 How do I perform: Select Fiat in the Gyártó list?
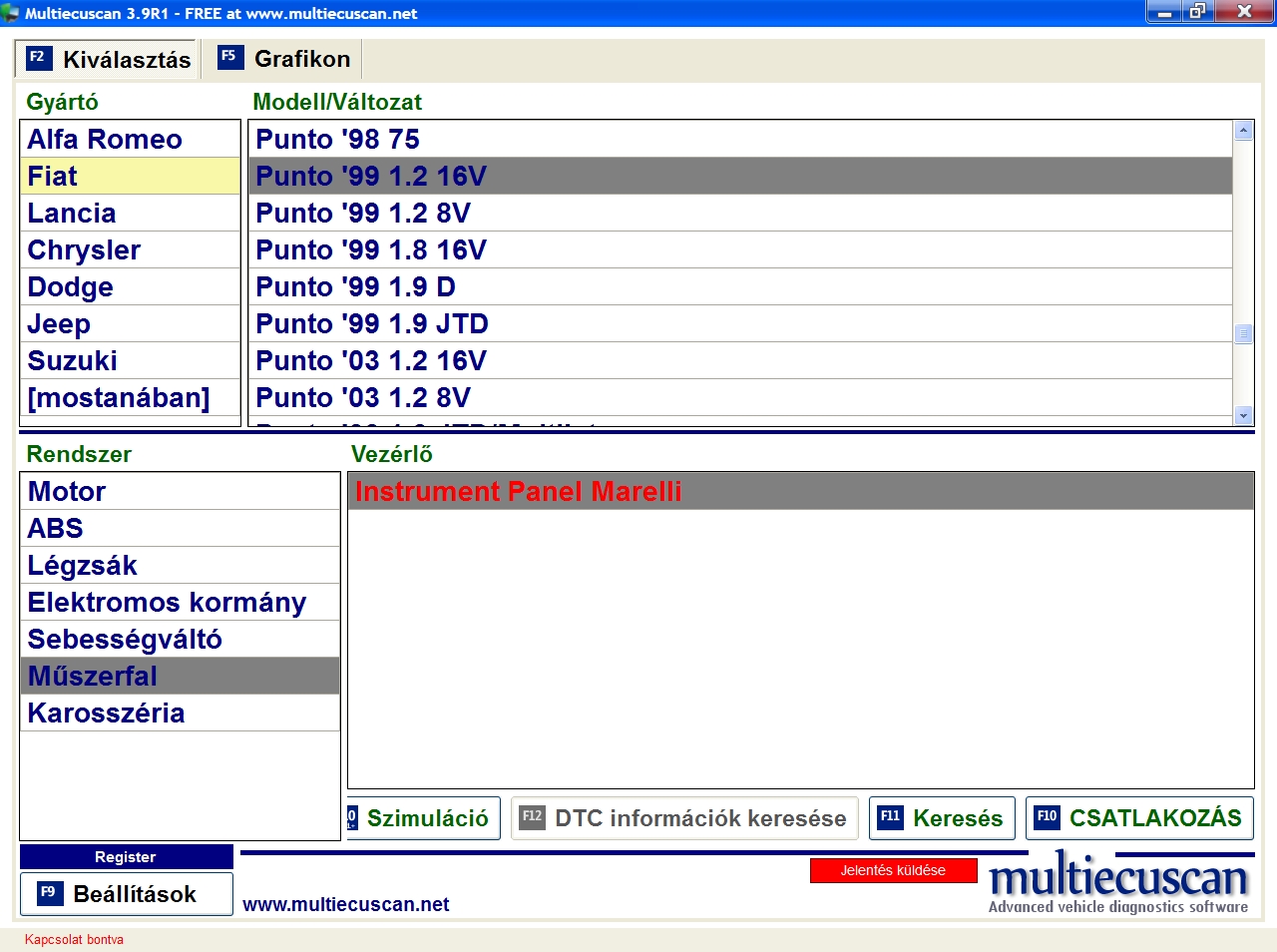pos(130,176)
